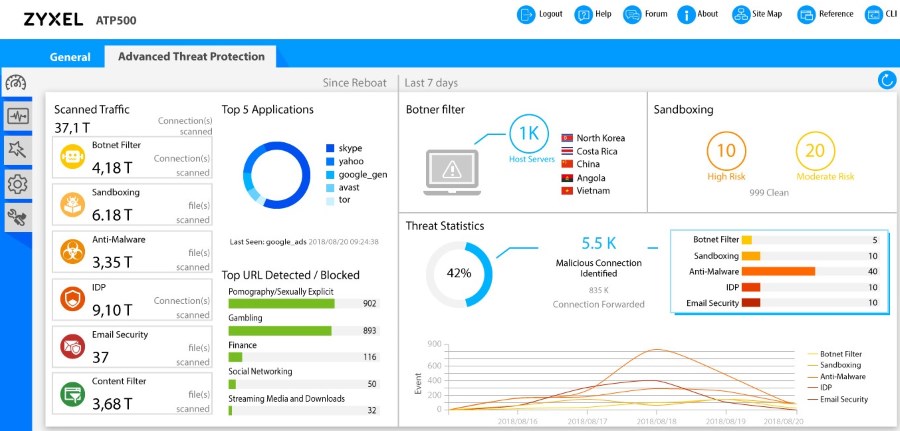
Task: Click the green Content Filter icon
Action: 71,394
